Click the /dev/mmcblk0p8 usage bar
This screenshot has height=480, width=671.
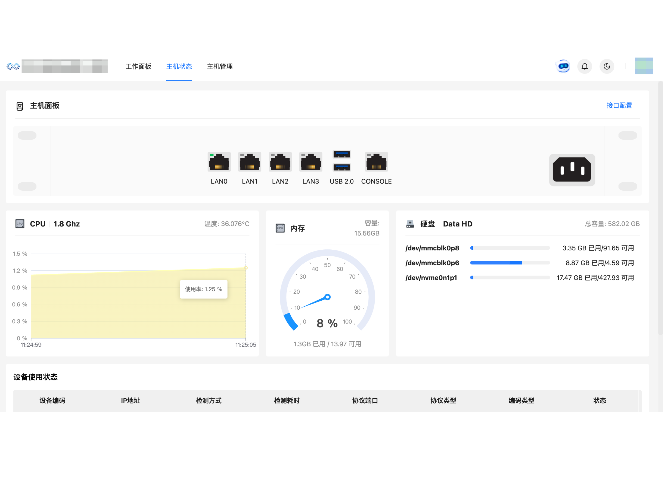click(509, 247)
